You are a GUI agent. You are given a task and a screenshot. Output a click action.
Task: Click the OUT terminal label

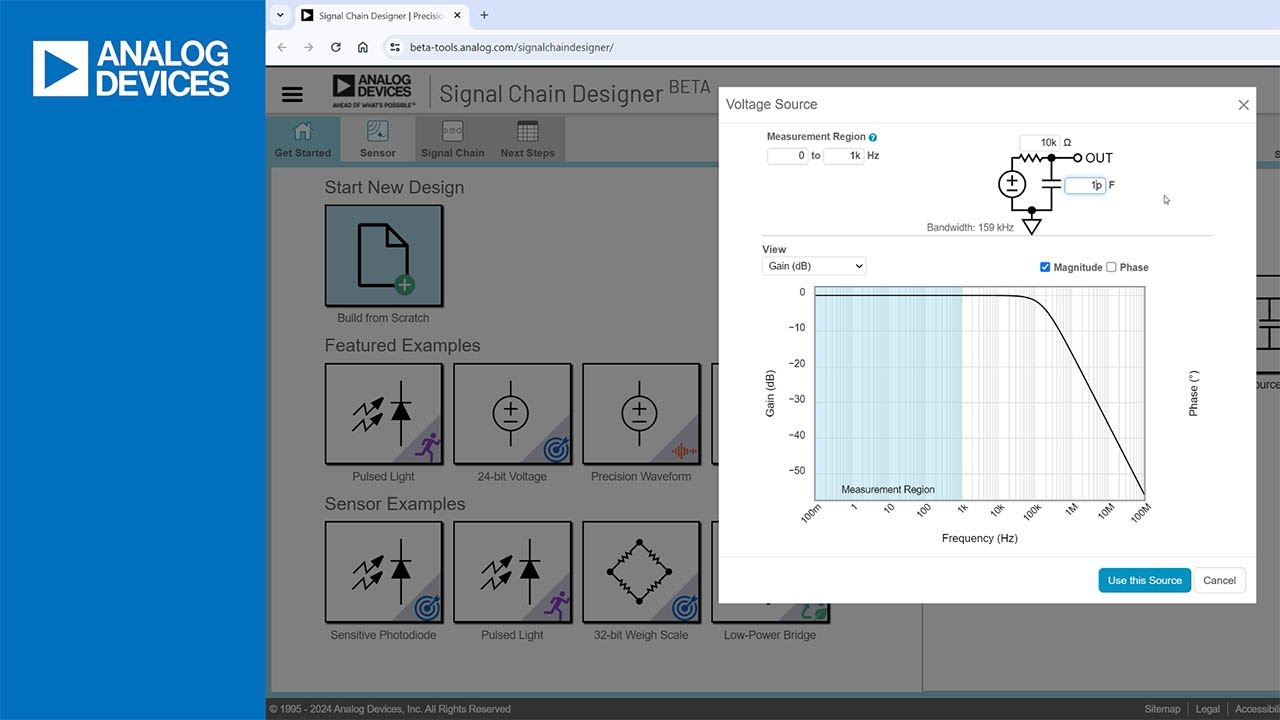click(x=1099, y=158)
